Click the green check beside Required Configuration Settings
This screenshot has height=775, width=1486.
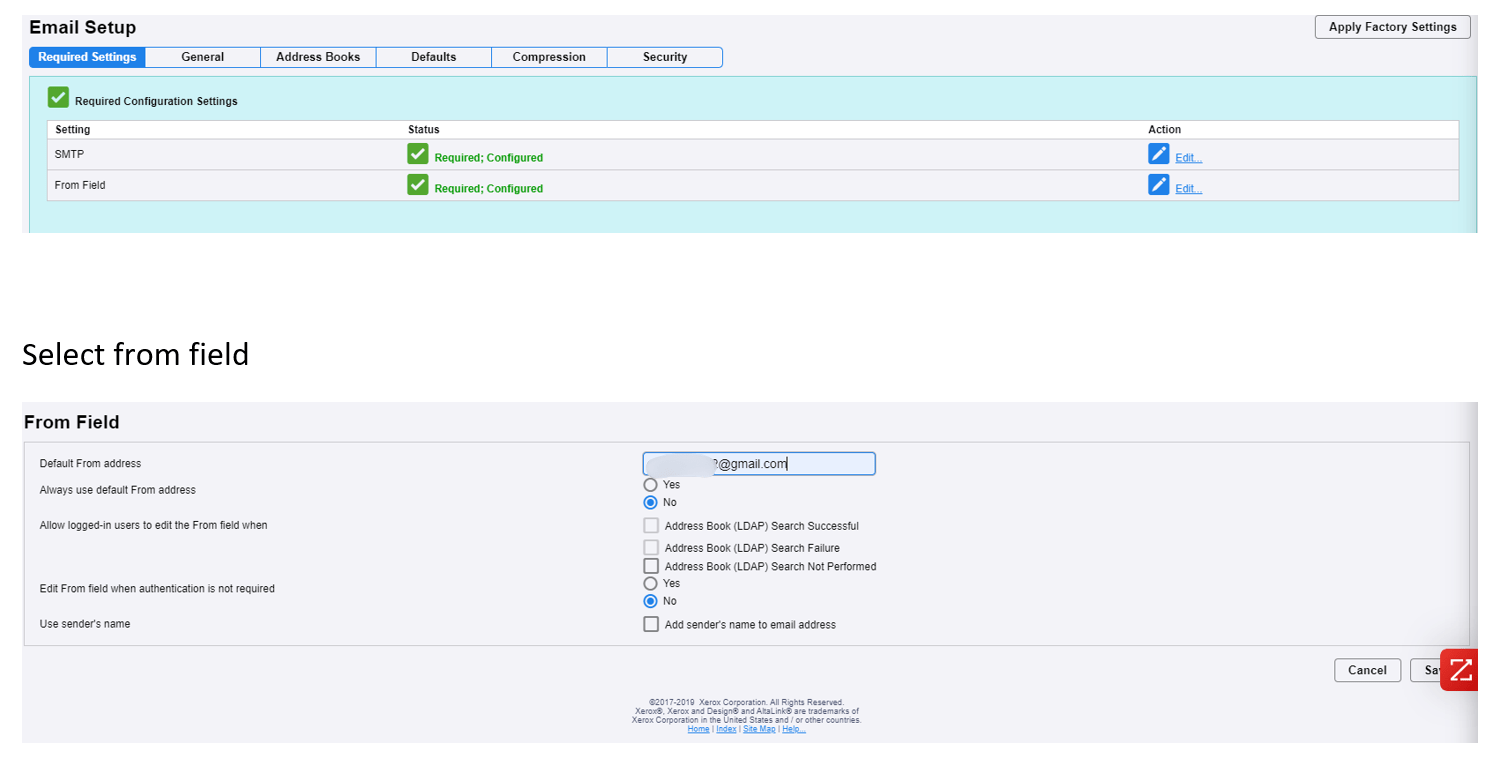point(58,98)
